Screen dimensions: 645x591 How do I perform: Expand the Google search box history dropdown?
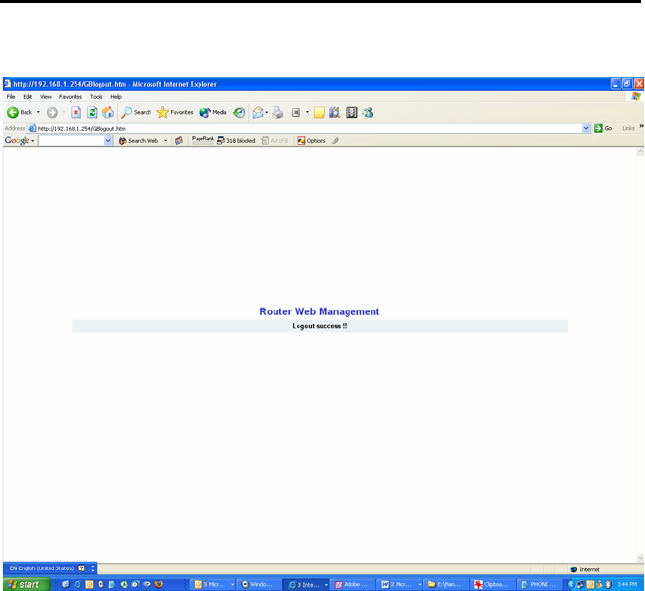coord(108,141)
